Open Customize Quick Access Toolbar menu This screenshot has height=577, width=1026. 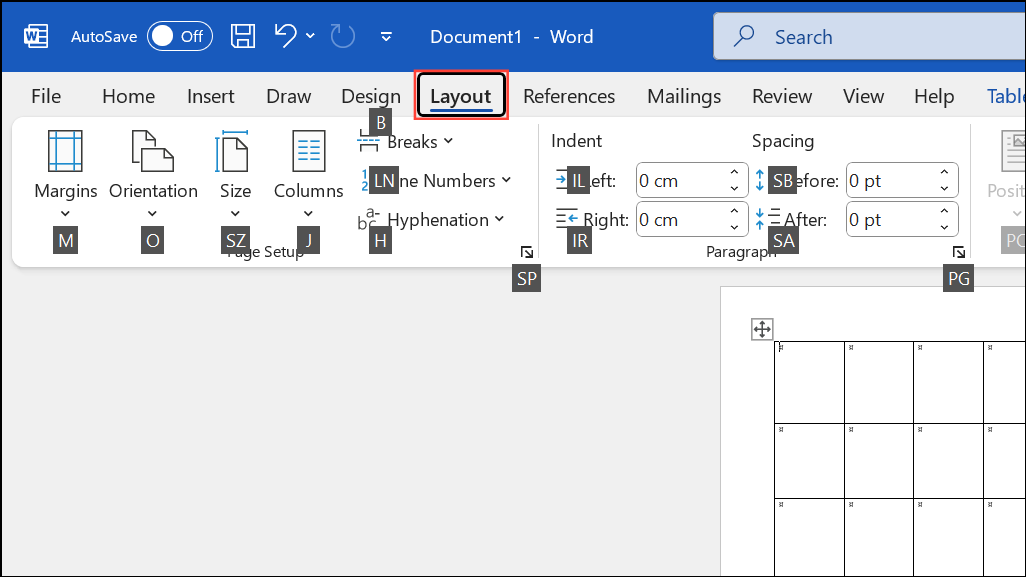coord(387,37)
